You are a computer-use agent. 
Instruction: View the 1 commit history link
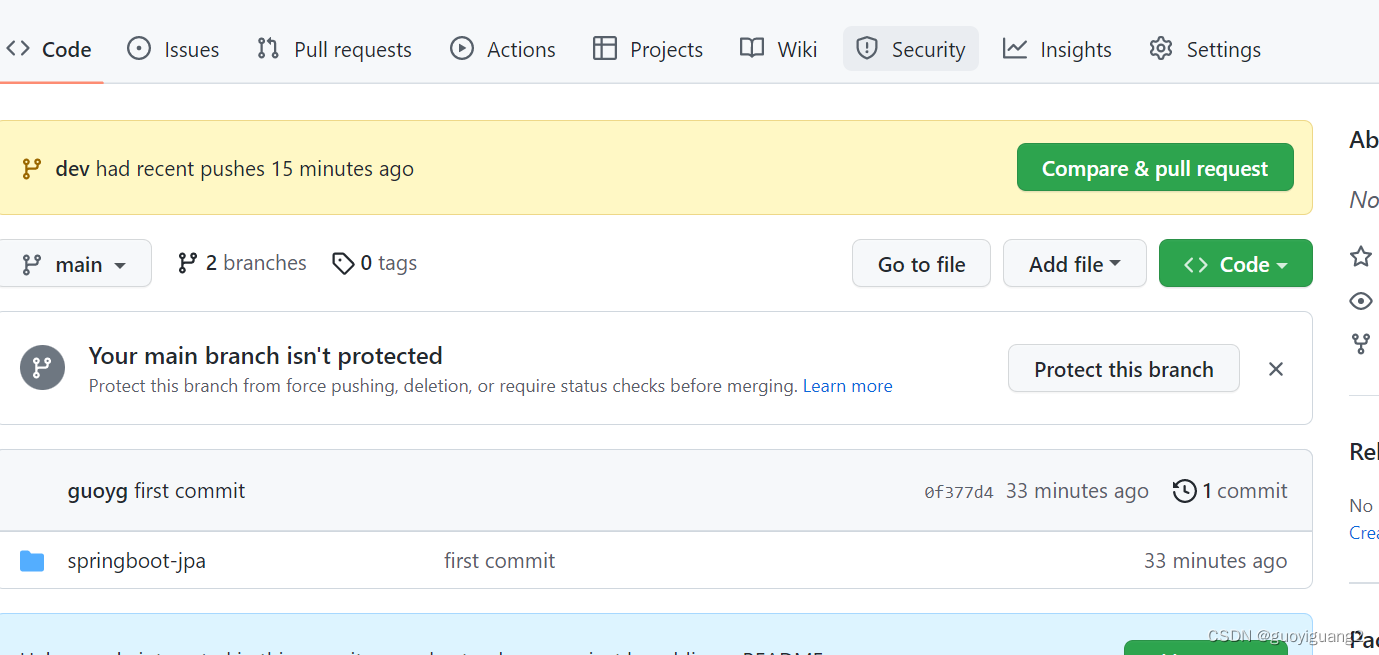(x=1230, y=491)
